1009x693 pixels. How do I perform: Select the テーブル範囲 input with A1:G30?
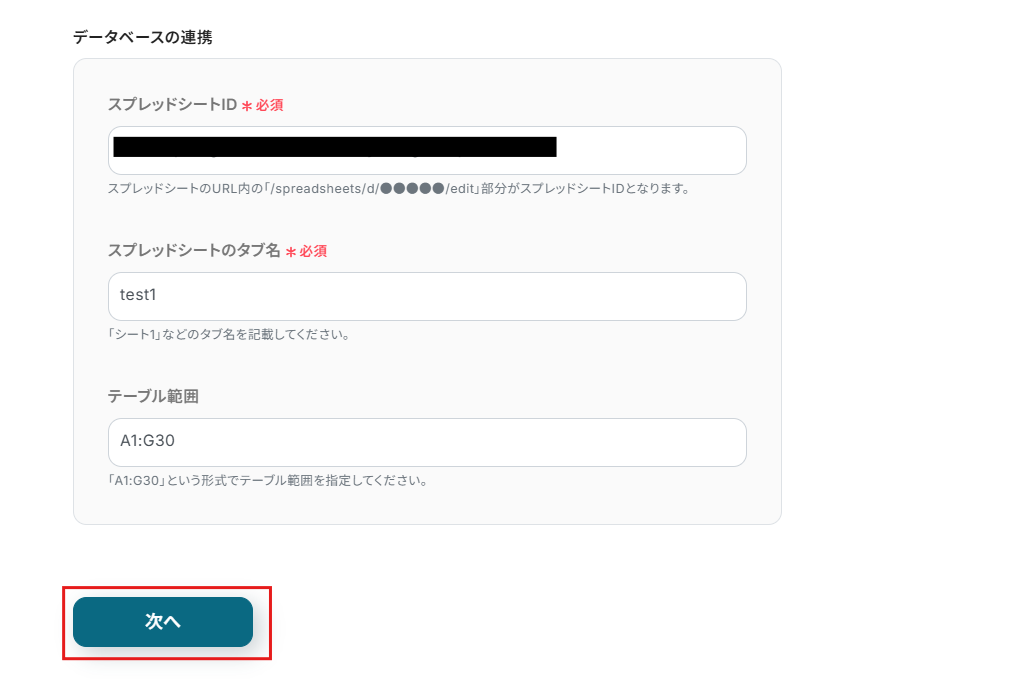(426, 442)
